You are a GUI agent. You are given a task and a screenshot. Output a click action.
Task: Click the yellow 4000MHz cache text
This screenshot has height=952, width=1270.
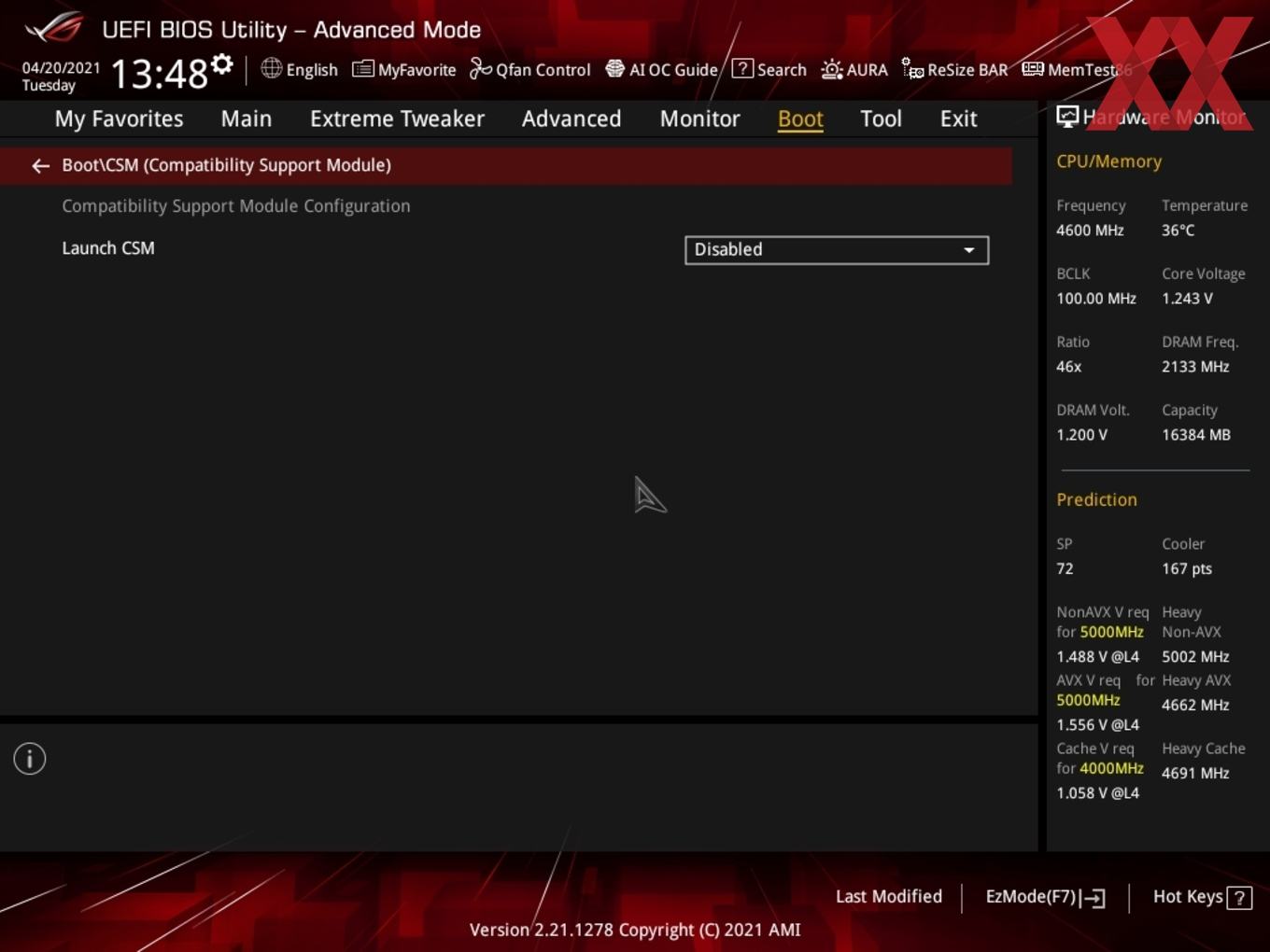pos(1111,769)
